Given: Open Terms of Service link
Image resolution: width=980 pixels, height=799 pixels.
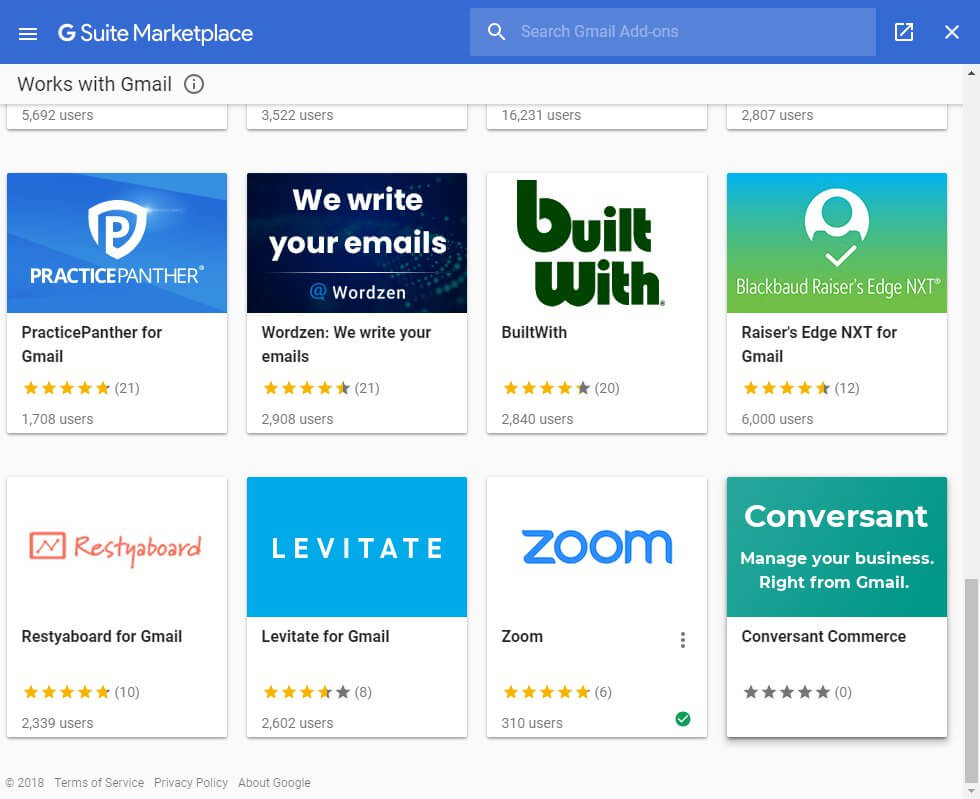Looking at the screenshot, I should 99,783.
